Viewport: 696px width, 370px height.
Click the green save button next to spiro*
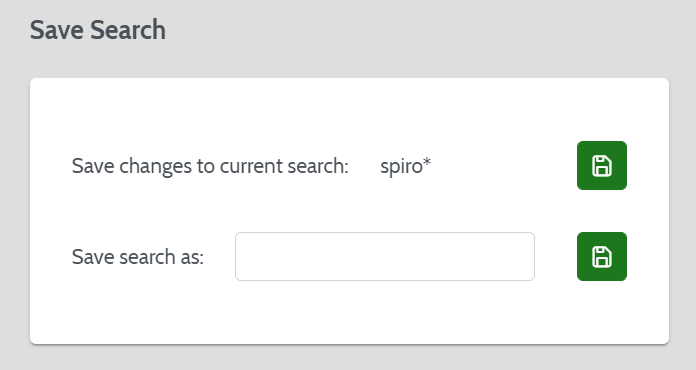tap(601, 165)
